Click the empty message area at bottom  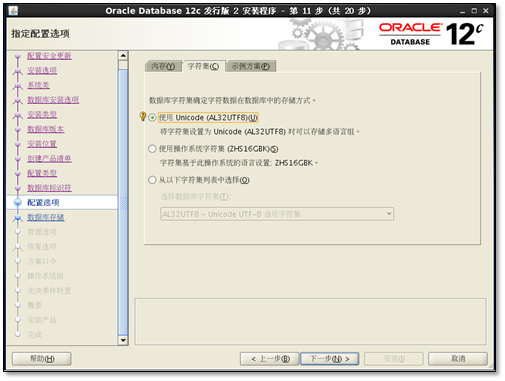tap(310, 322)
